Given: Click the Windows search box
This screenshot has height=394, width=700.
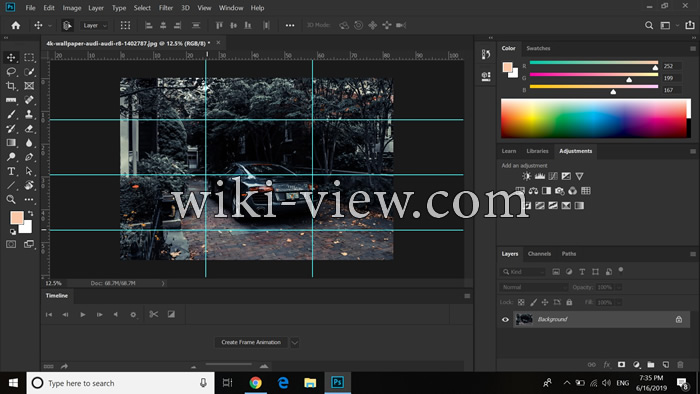Looking at the screenshot, I should (x=121, y=383).
